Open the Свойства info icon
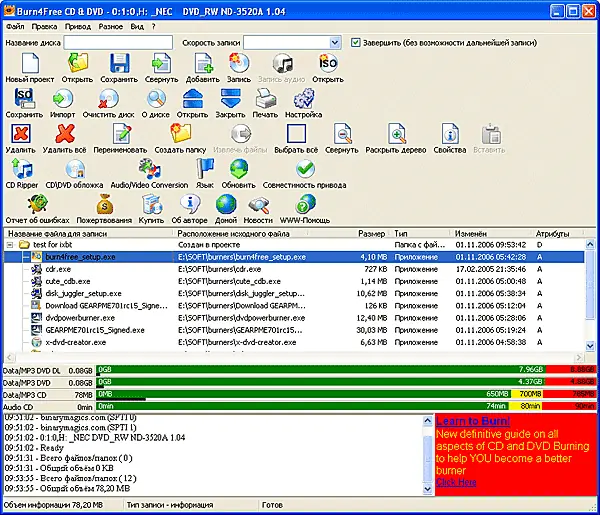This screenshot has width=600, height=515. (x=450, y=134)
